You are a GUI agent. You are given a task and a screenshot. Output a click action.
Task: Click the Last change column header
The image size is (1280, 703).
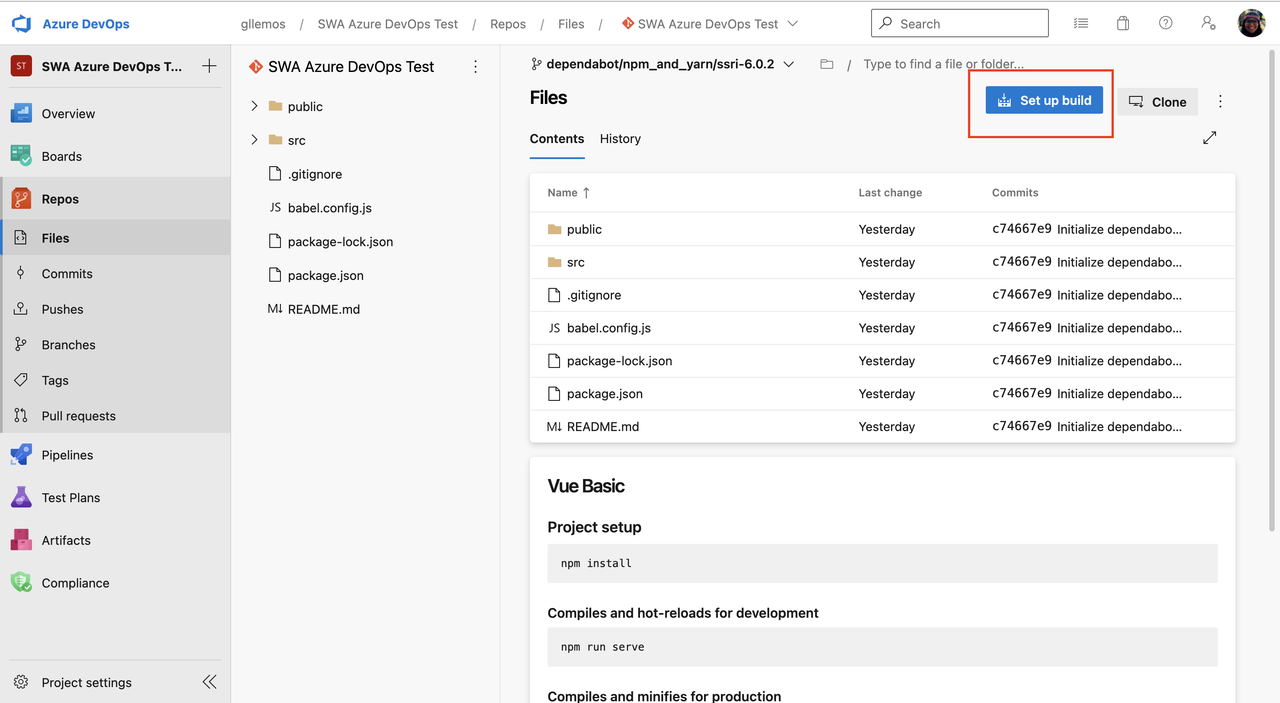(890, 192)
